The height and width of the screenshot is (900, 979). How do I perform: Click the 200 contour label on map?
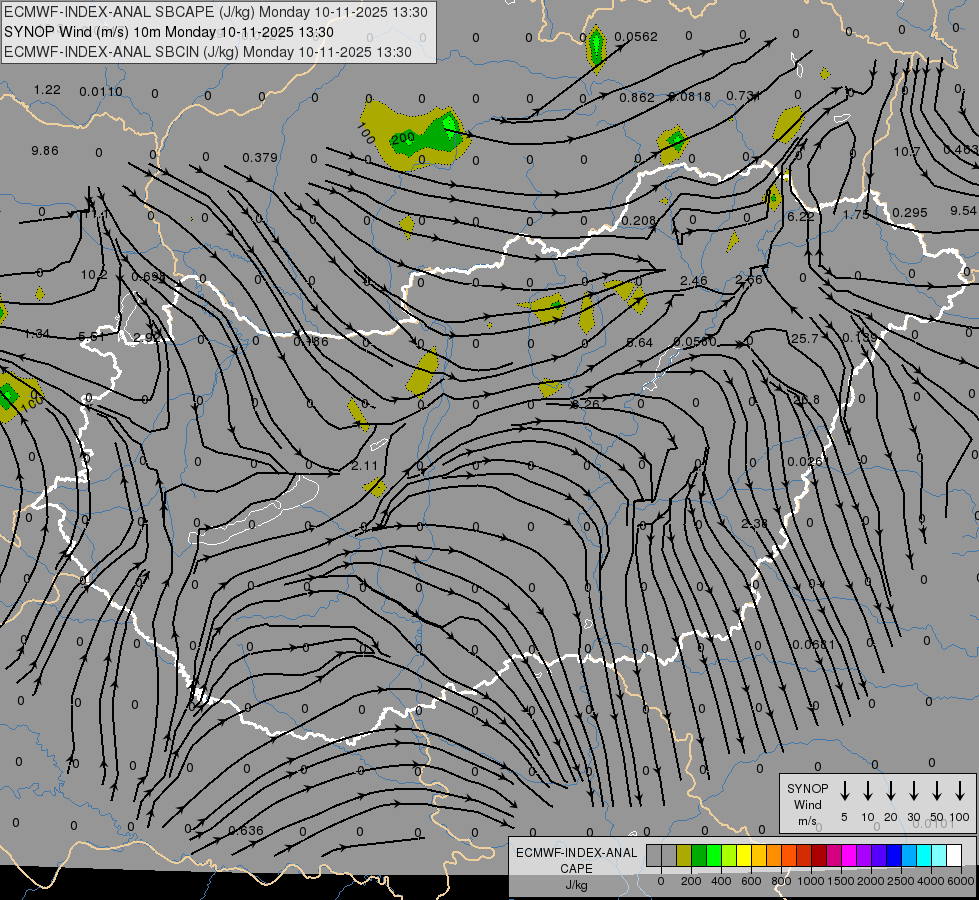pos(403,137)
